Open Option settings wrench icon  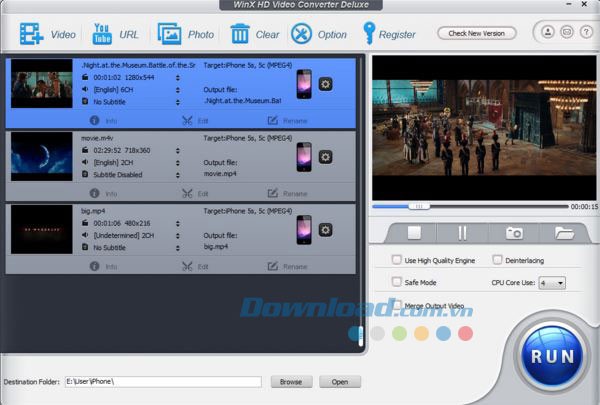pyautogui.click(x=301, y=34)
